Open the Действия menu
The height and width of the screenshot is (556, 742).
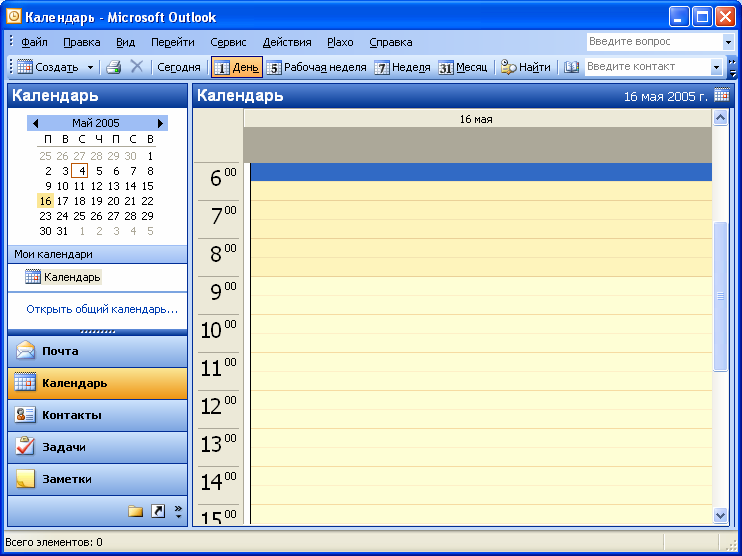pyautogui.click(x=287, y=42)
